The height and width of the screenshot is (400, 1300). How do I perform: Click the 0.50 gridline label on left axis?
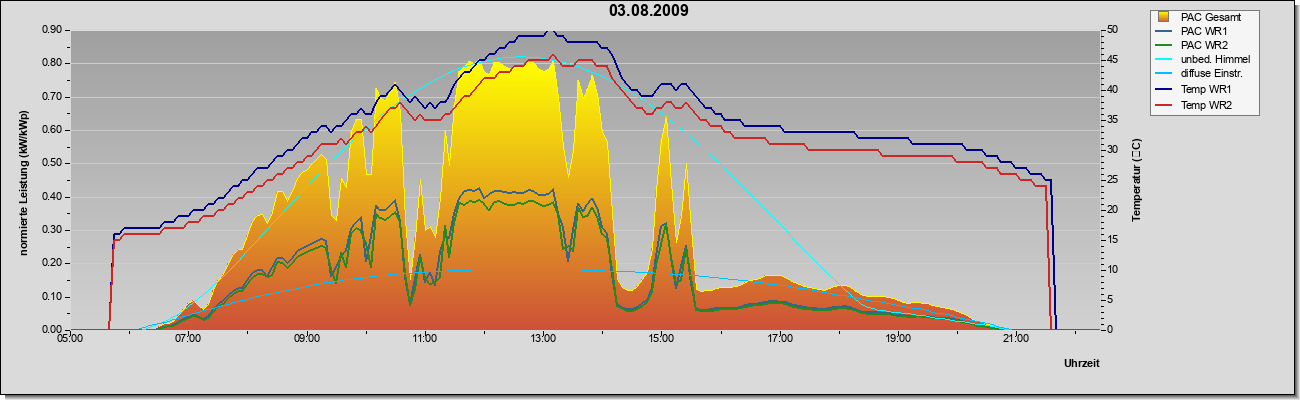pos(52,163)
